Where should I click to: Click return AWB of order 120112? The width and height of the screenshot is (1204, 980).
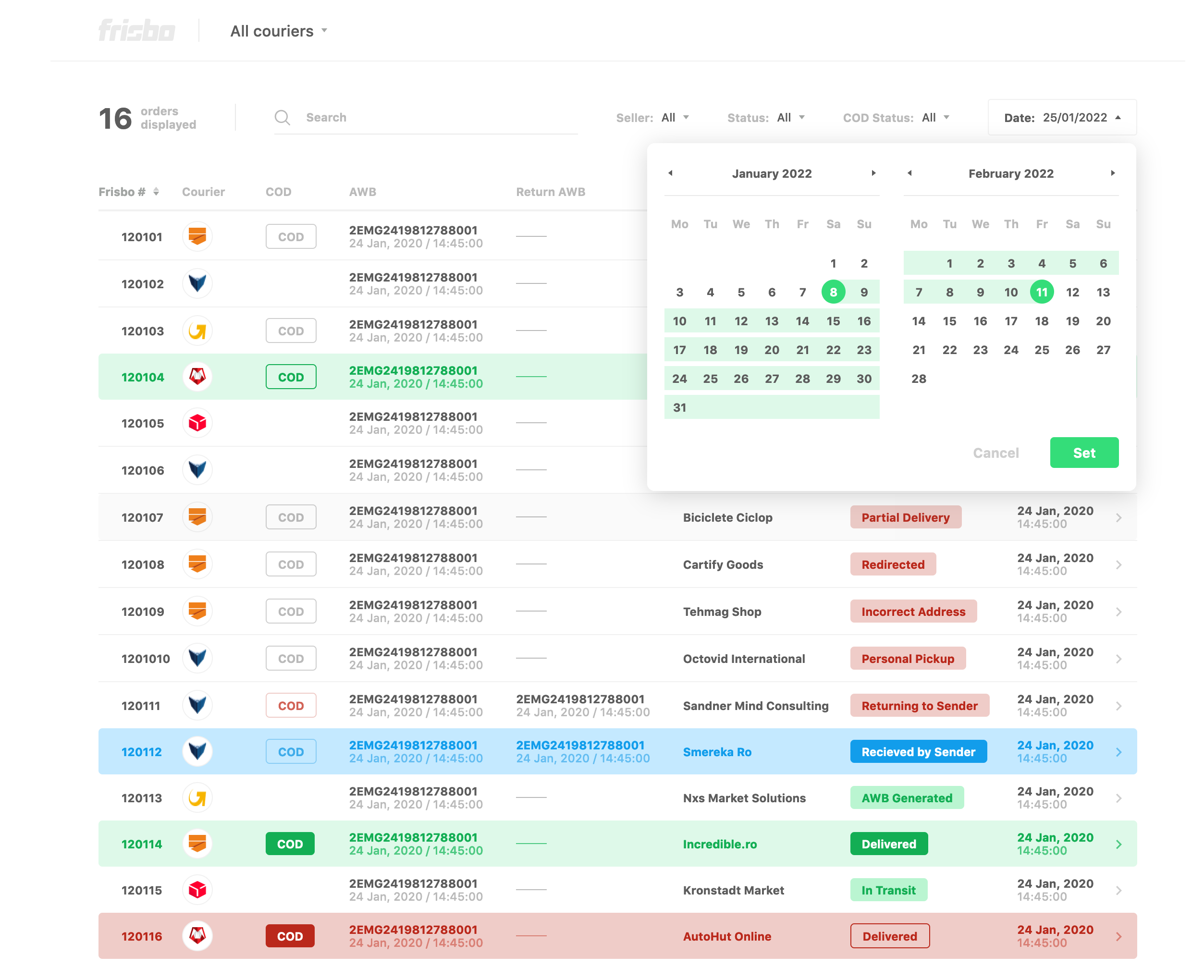(582, 752)
